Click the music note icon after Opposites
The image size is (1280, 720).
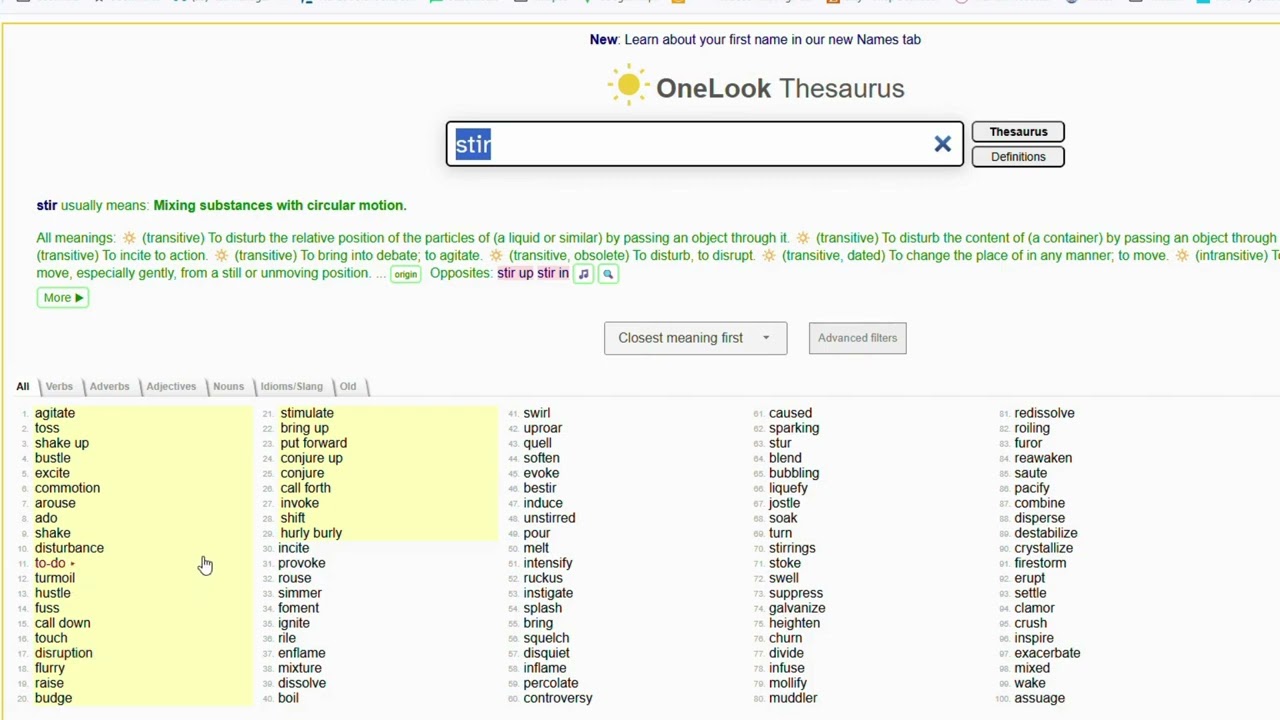pyautogui.click(x=584, y=274)
